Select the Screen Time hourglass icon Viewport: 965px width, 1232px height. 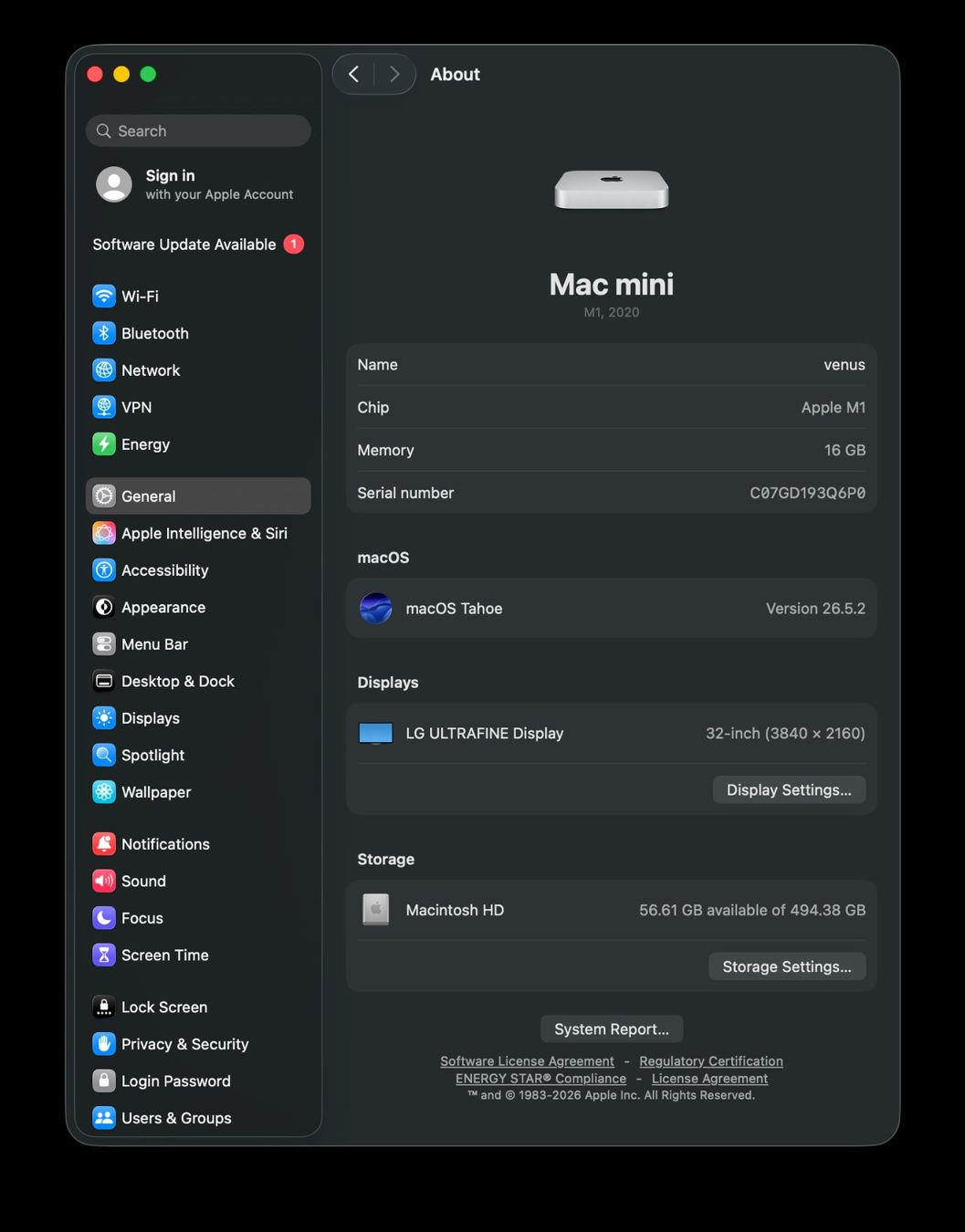(x=104, y=955)
